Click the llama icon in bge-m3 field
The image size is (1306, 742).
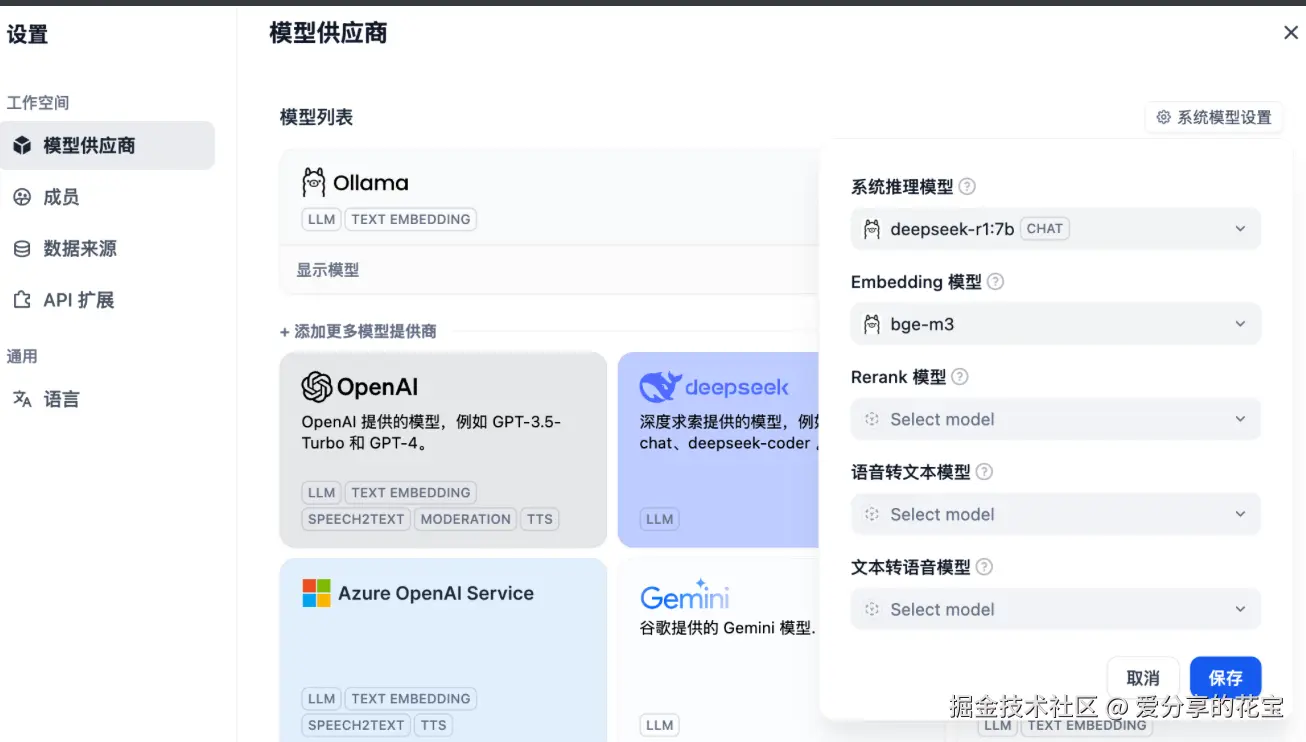point(872,324)
